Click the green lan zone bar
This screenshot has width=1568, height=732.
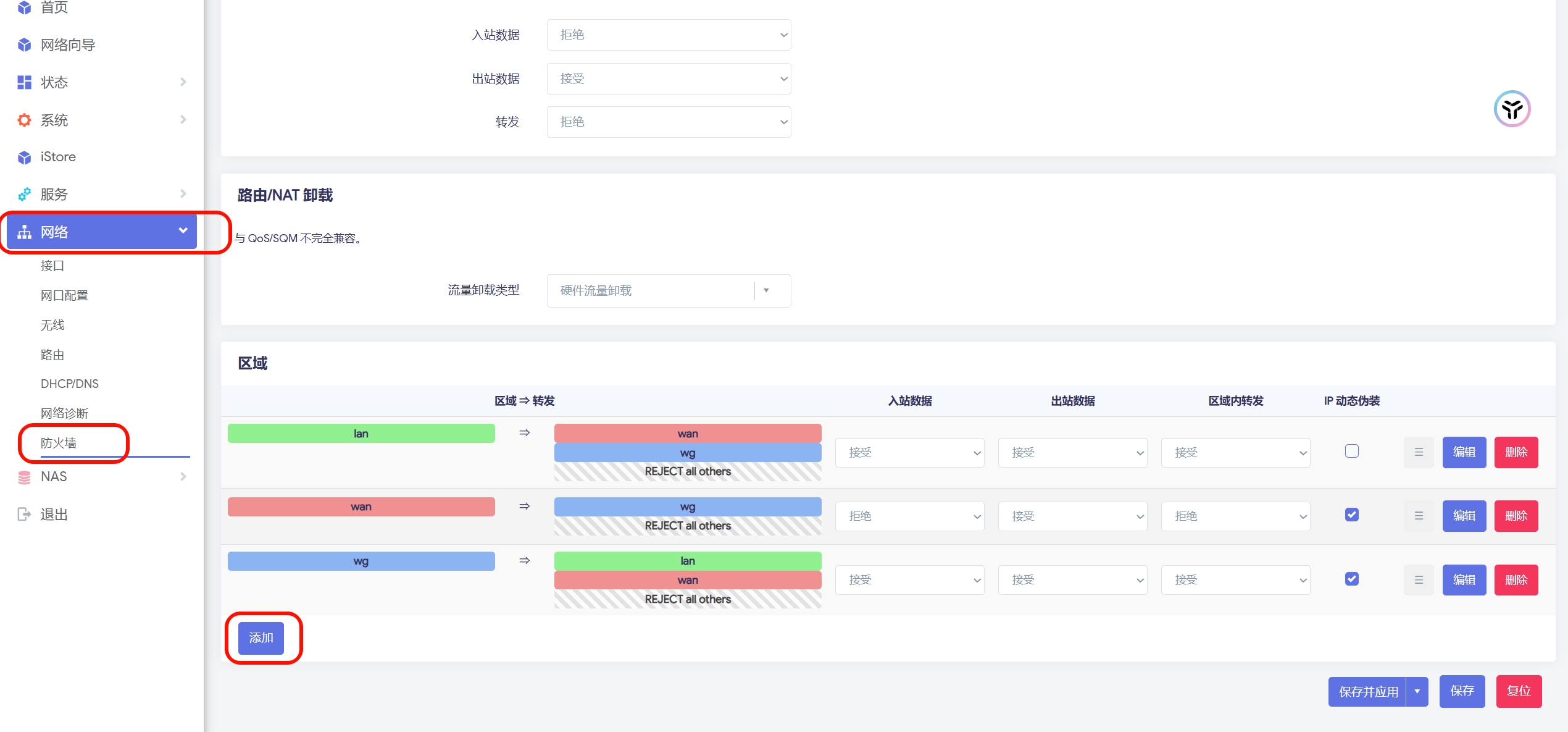tap(361, 434)
